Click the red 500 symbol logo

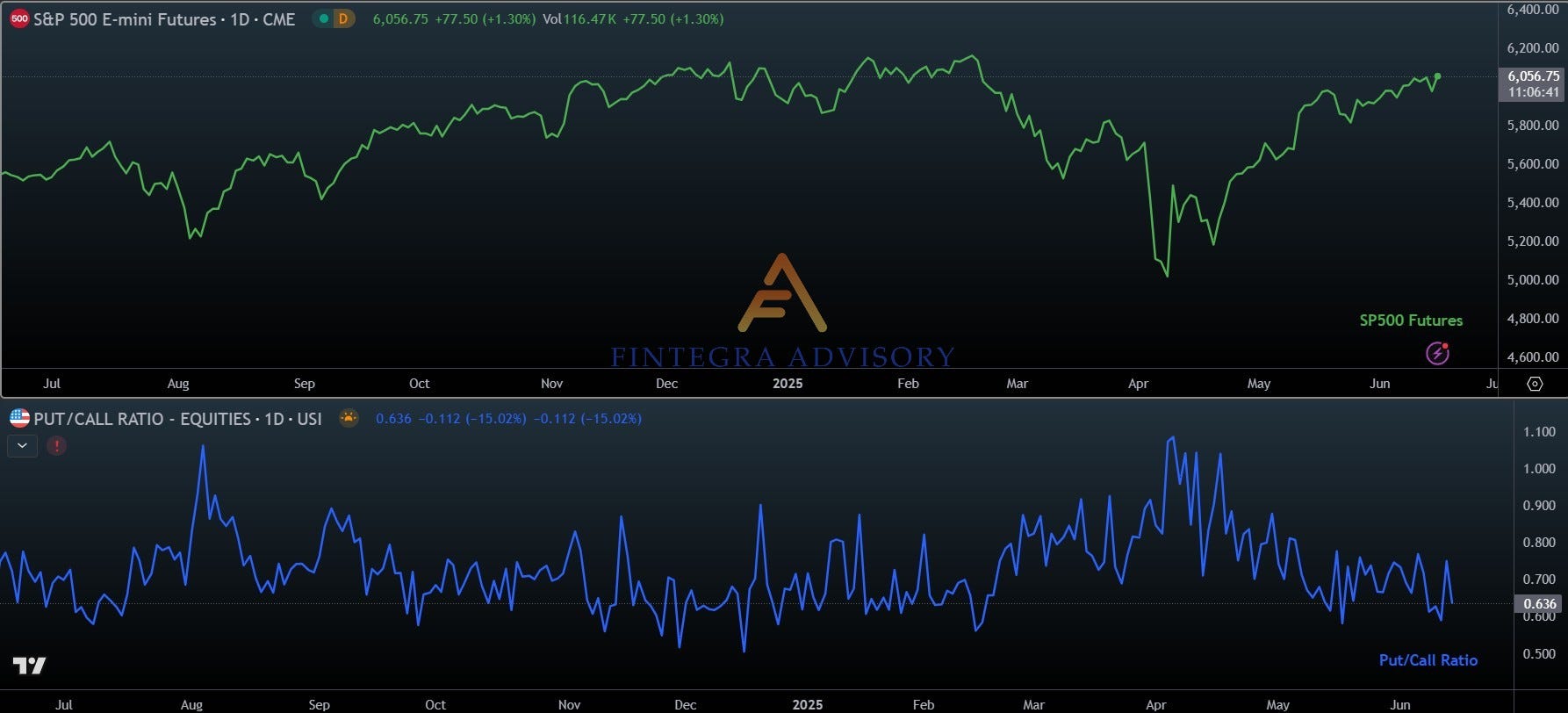(19, 18)
